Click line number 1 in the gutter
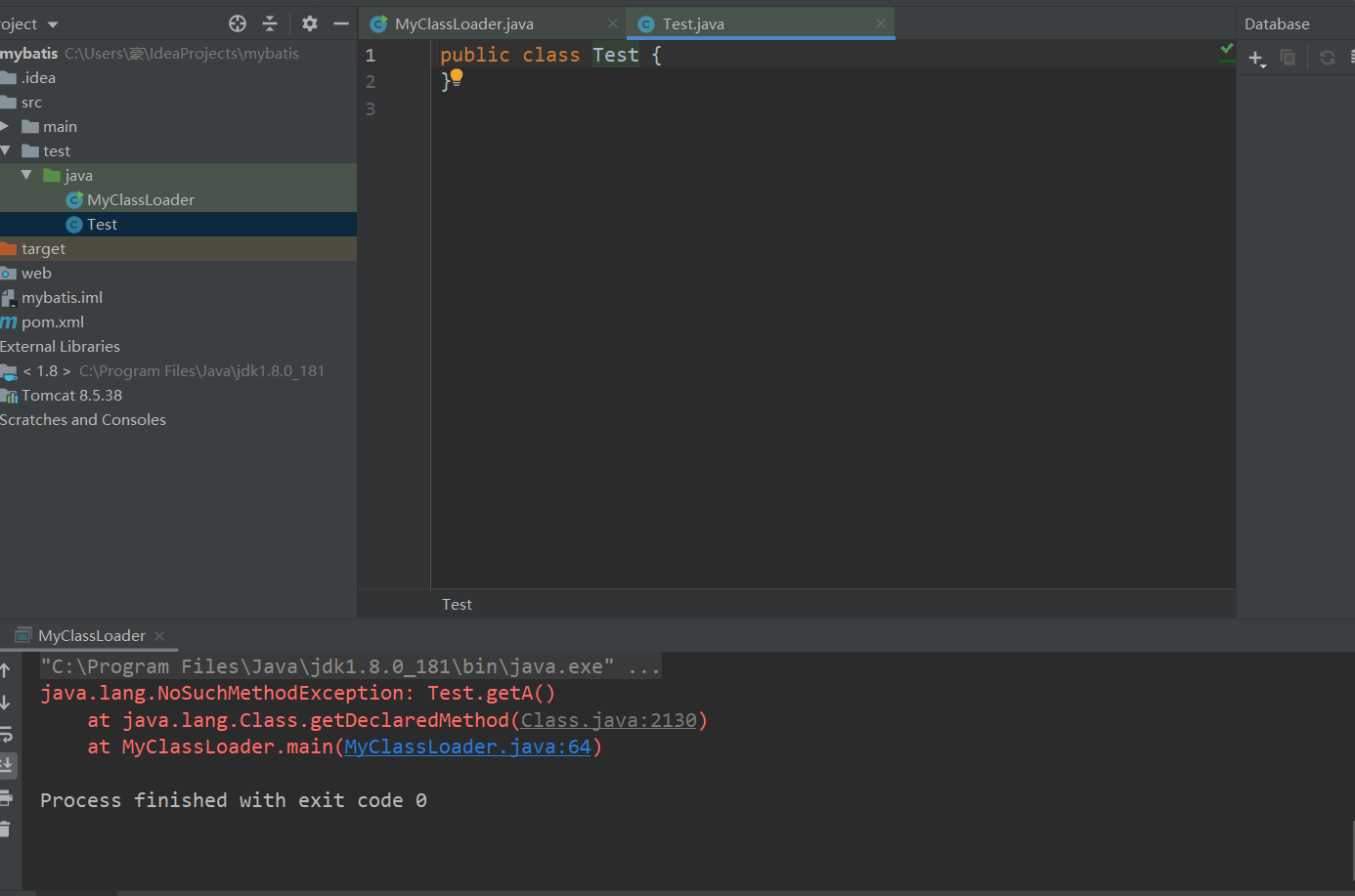Image resolution: width=1355 pixels, height=896 pixels. tap(371, 56)
